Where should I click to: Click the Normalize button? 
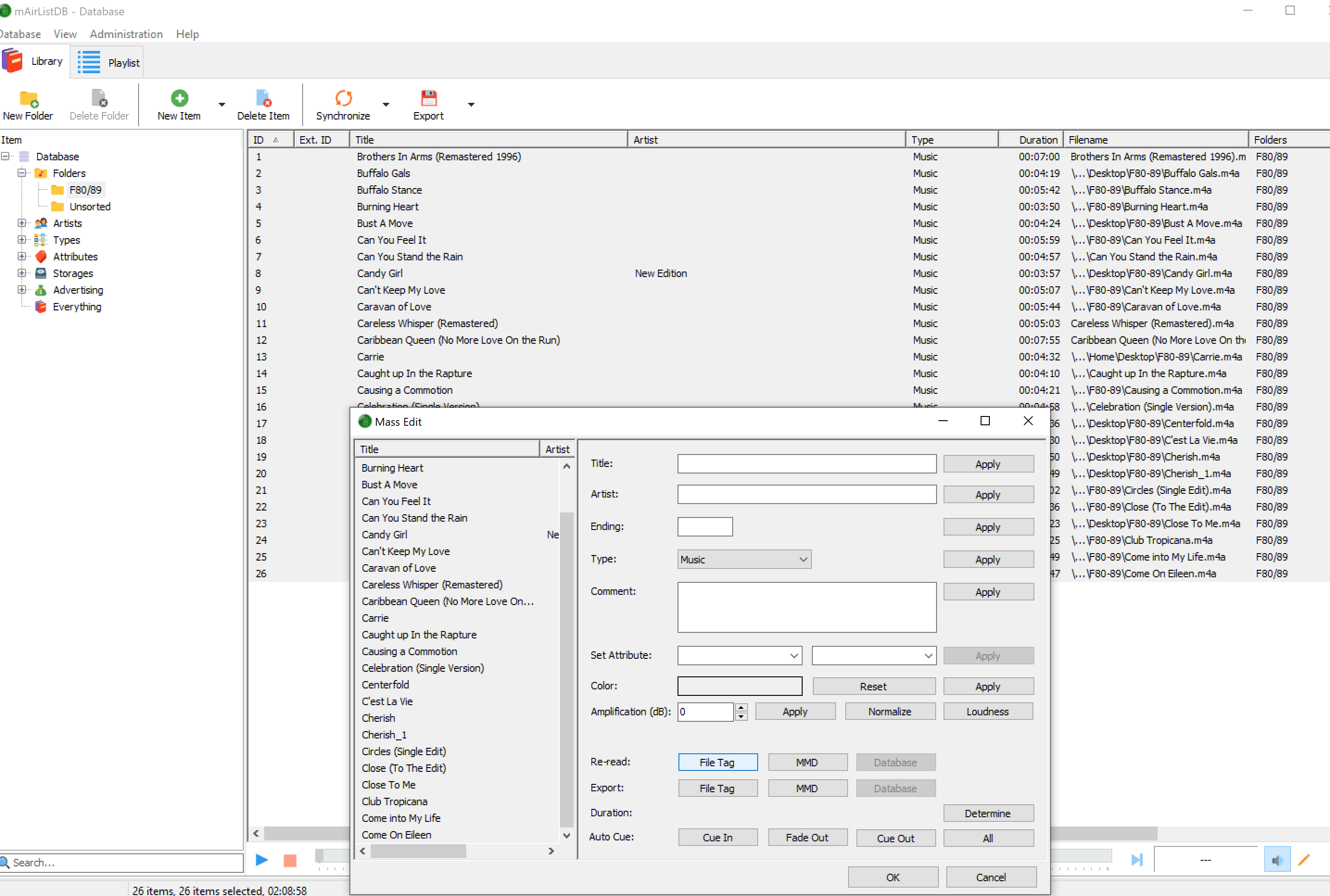click(890, 712)
